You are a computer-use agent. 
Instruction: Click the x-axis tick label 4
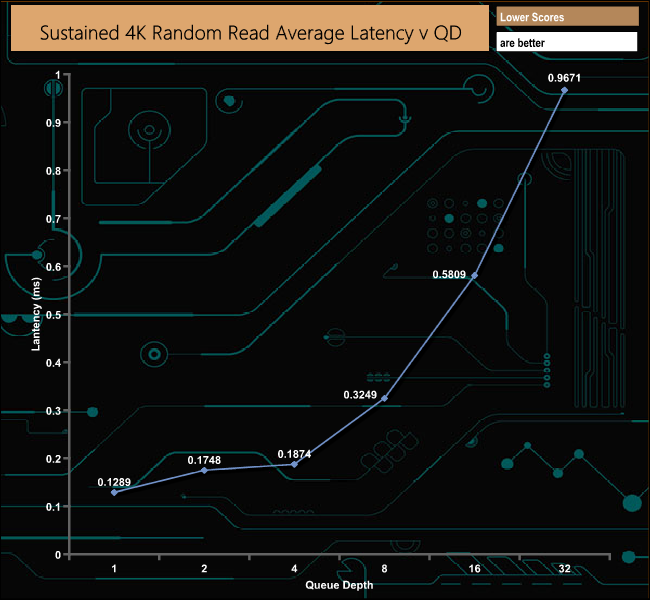click(294, 568)
